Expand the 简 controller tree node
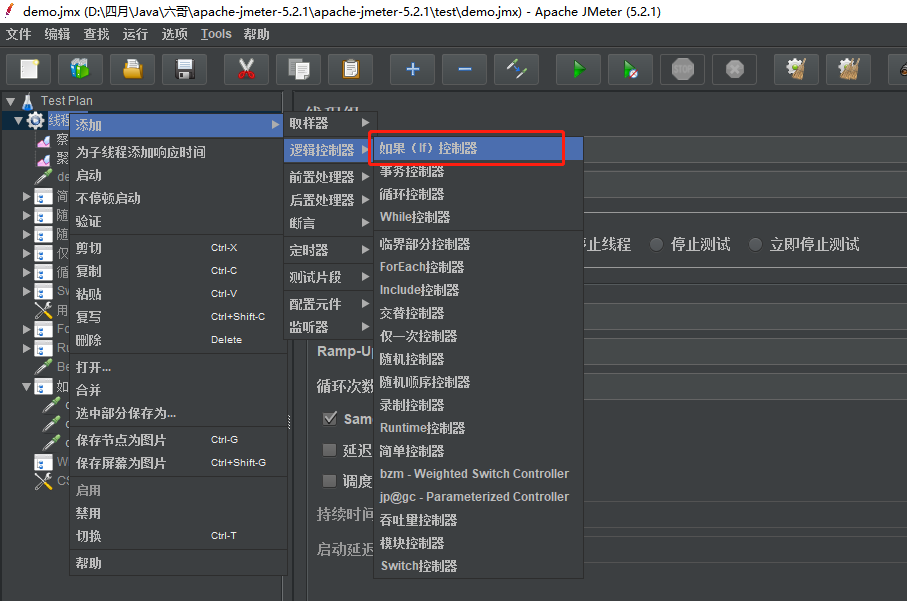Viewport: 907px width, 601px height. (26, 197)
